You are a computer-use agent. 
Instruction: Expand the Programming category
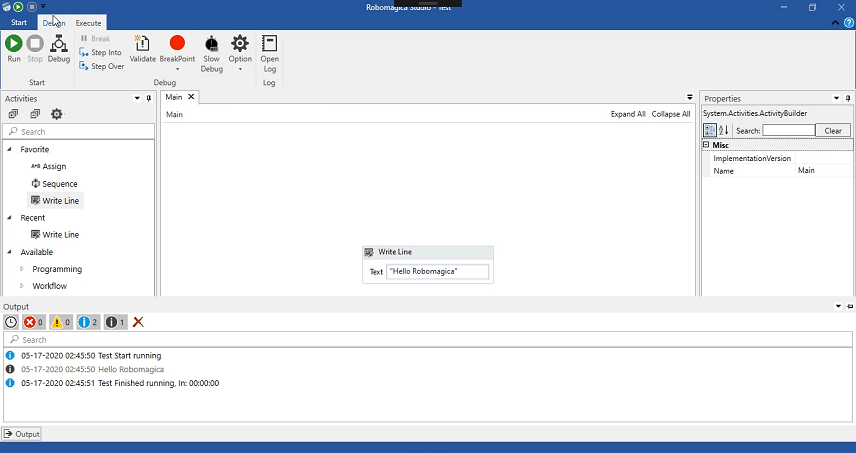pyautogui.click(x=22, y=269)
